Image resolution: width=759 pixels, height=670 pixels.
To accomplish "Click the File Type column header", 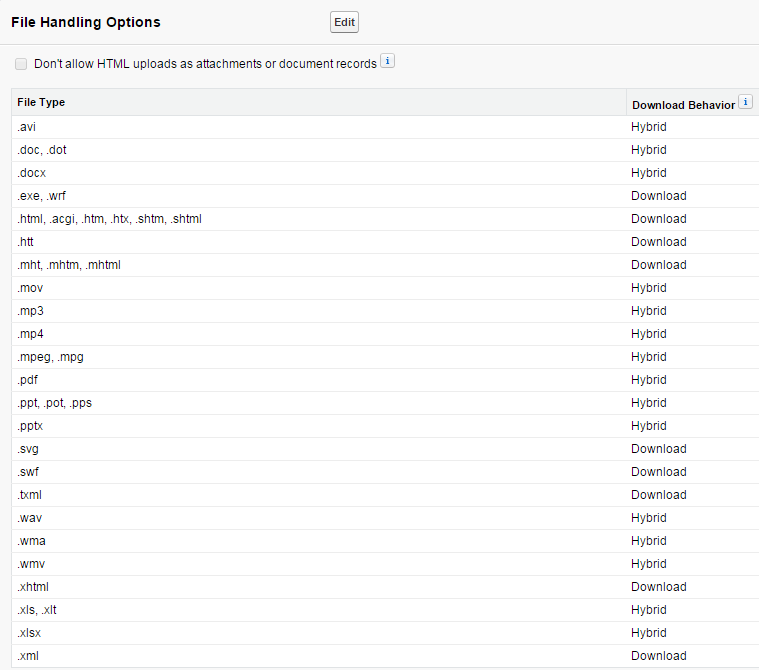I will pos(41,103).
